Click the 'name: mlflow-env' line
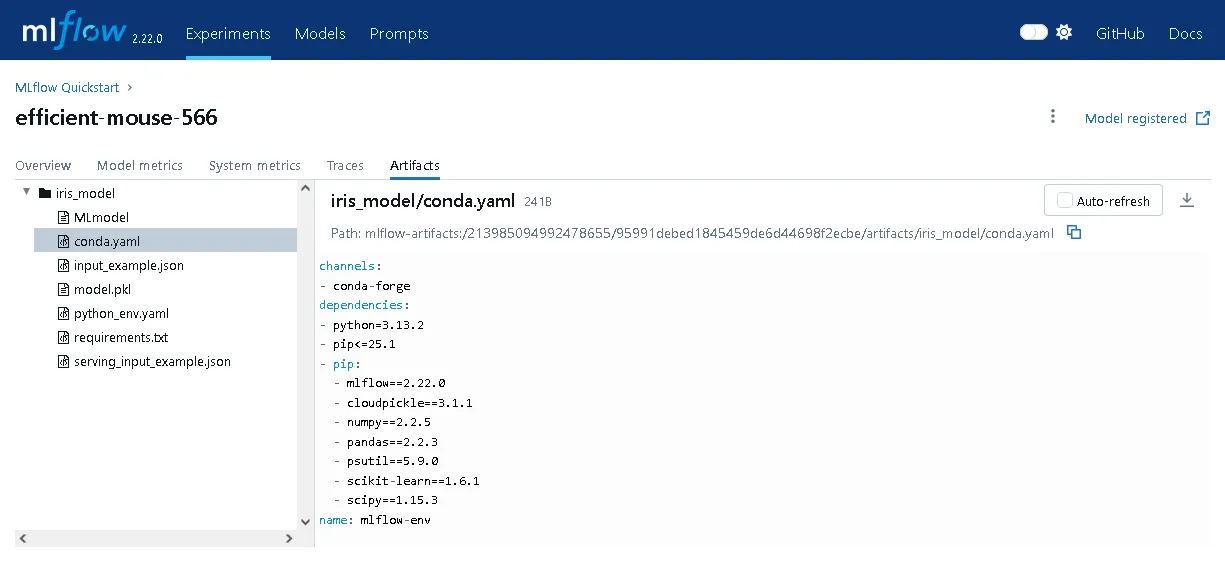 click(375, 520)
